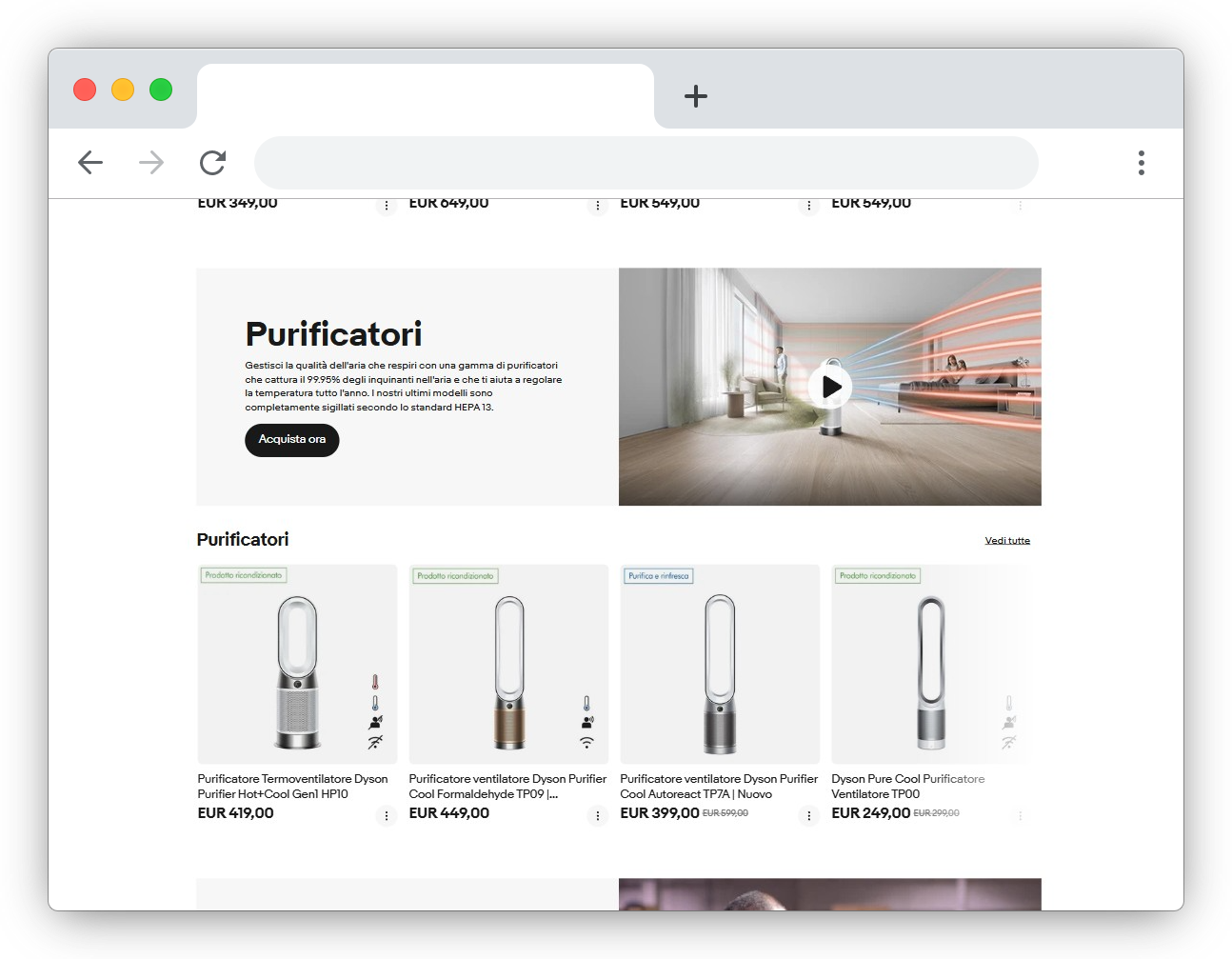Click the struck-through EUR 299,00 price

[x=937, y=813]
